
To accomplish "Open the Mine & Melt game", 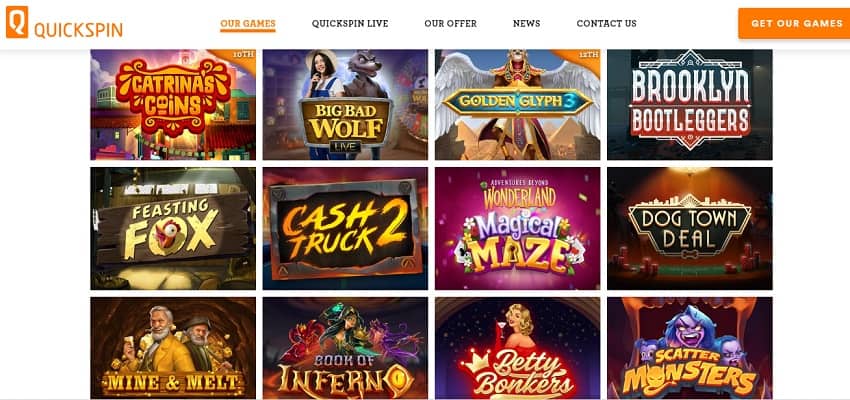I will click(173, 348).
